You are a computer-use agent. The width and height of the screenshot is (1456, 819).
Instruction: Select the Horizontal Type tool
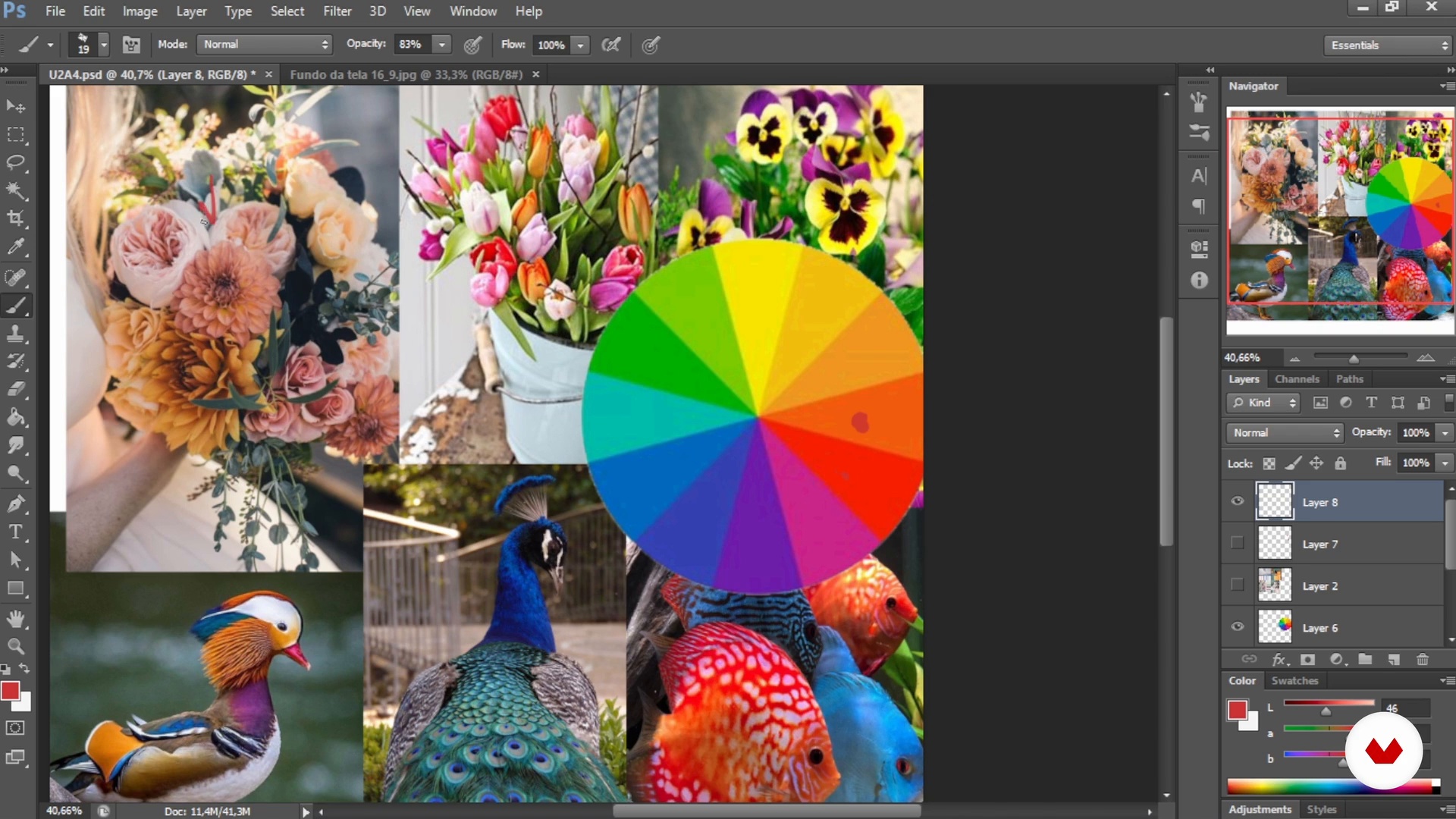pyautogui.click(x=16, y=532)
